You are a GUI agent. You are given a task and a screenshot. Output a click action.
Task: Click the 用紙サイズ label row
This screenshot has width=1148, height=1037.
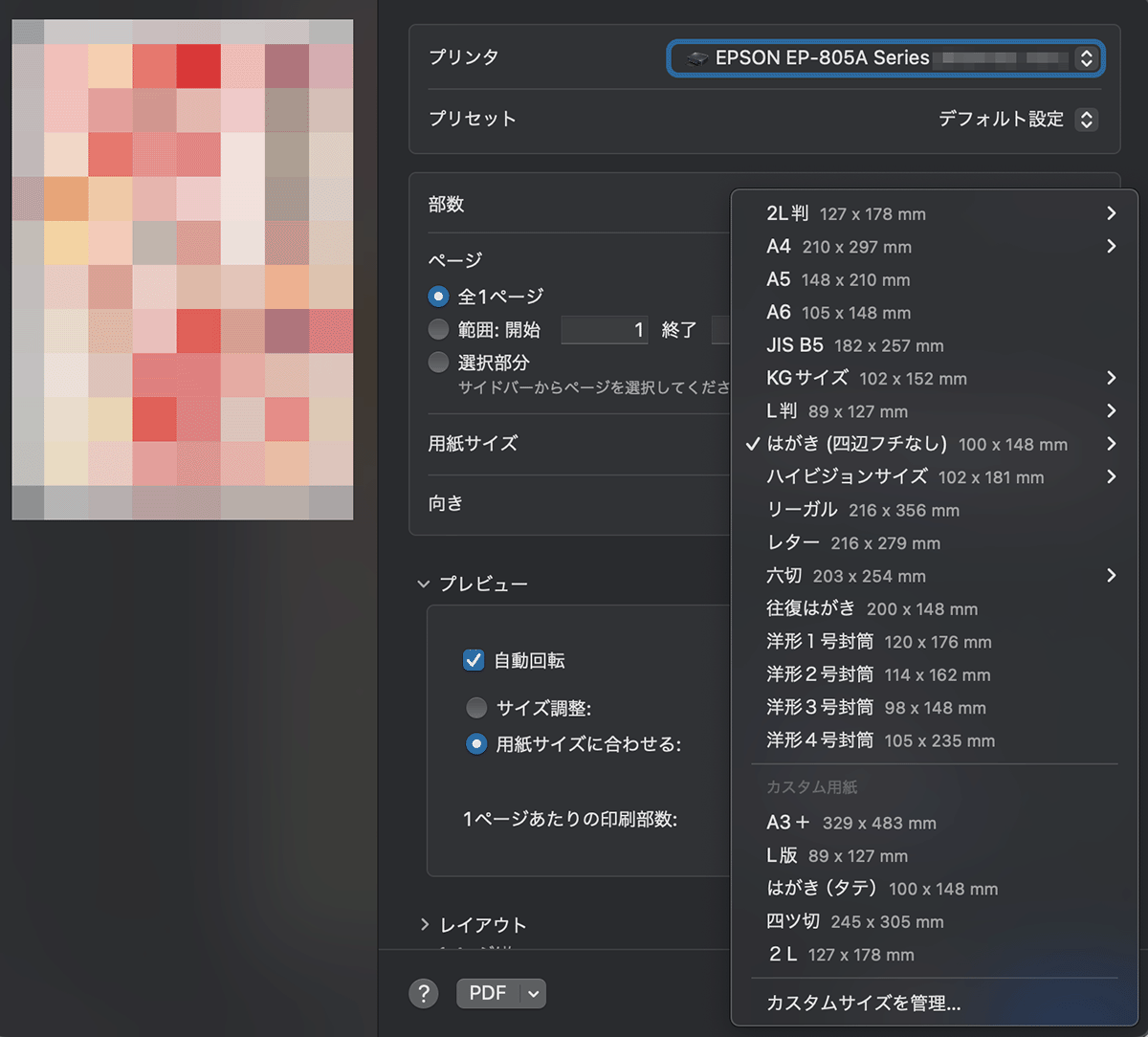[474, 444]
